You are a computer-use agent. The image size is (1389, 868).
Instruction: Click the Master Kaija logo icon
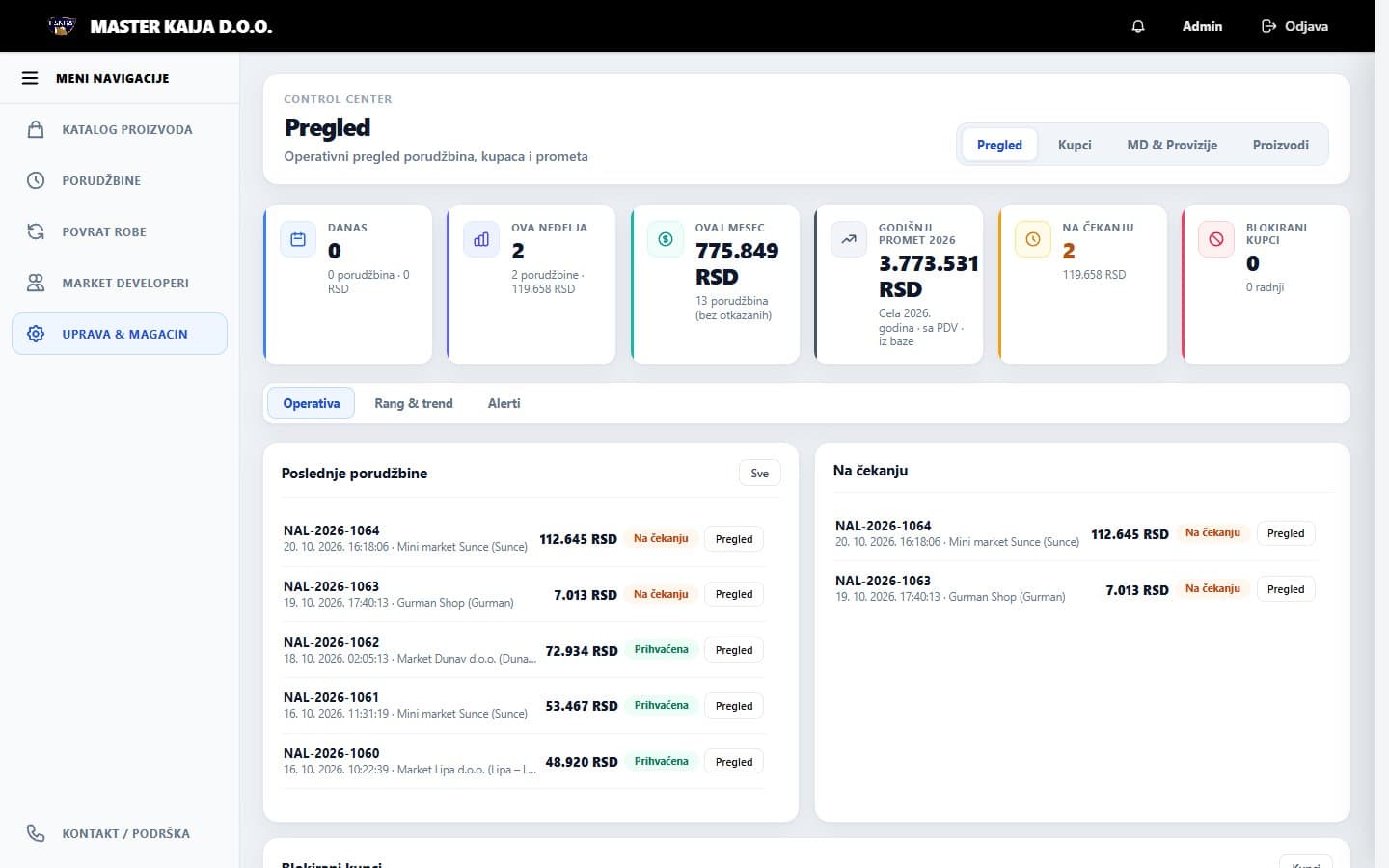[62, 26]
